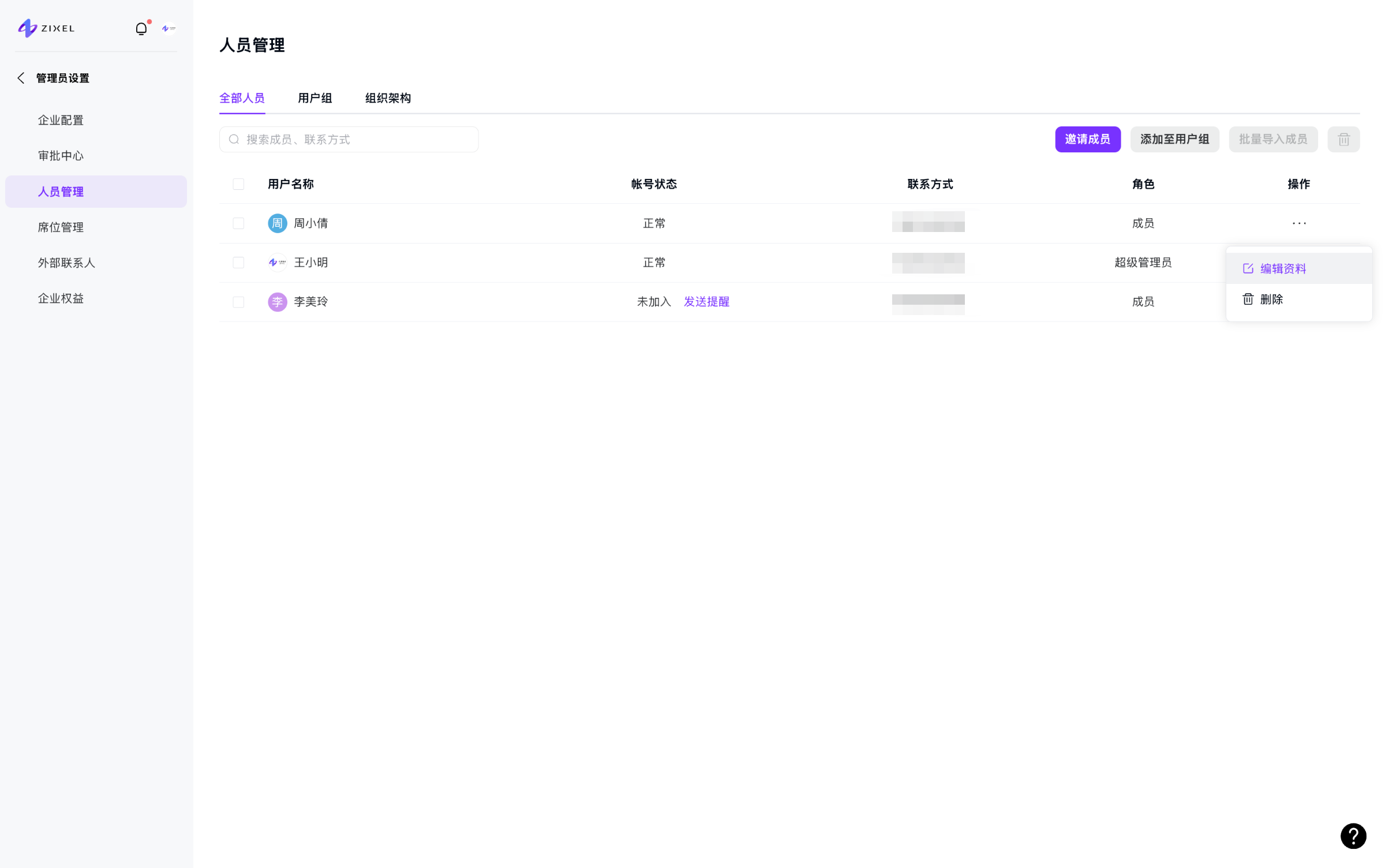Open the user avatar in sidebar header

coord(169,28)
